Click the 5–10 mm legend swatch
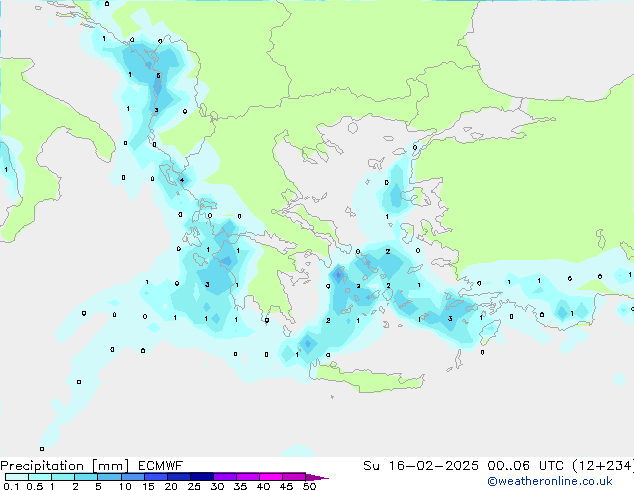The width and height of the screenshot is (634, 490). [109, 477]
